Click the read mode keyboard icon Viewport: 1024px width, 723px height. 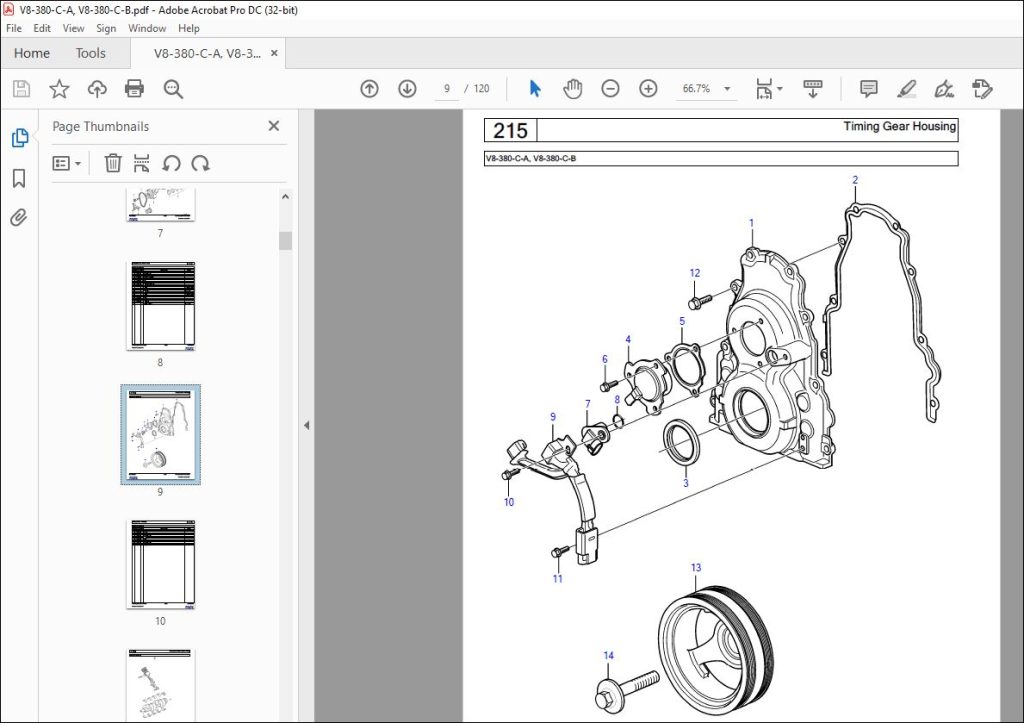tap(812, 89)
